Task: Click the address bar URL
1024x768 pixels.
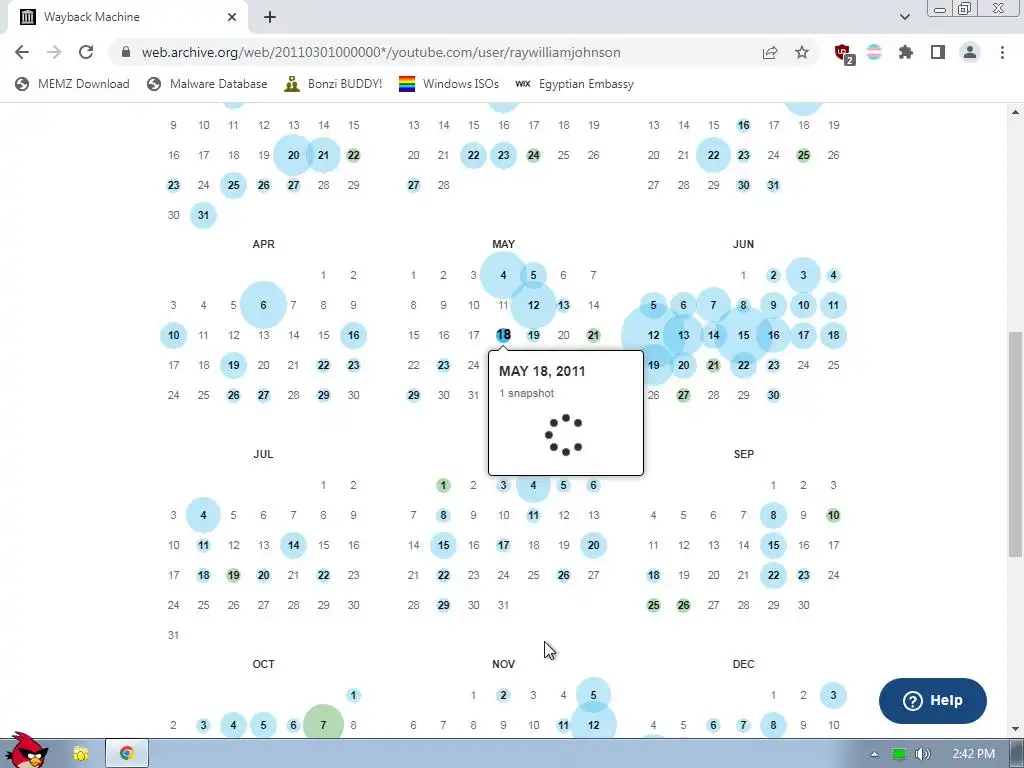Action: click(x=381, y=52)
